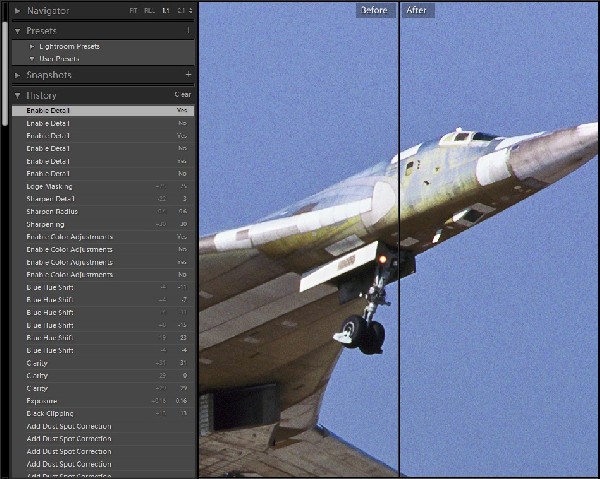600x479 pixels.
Task: Select the highlighted Enable Detail history step
Action: pyautogui.click(x=103, y=111)
